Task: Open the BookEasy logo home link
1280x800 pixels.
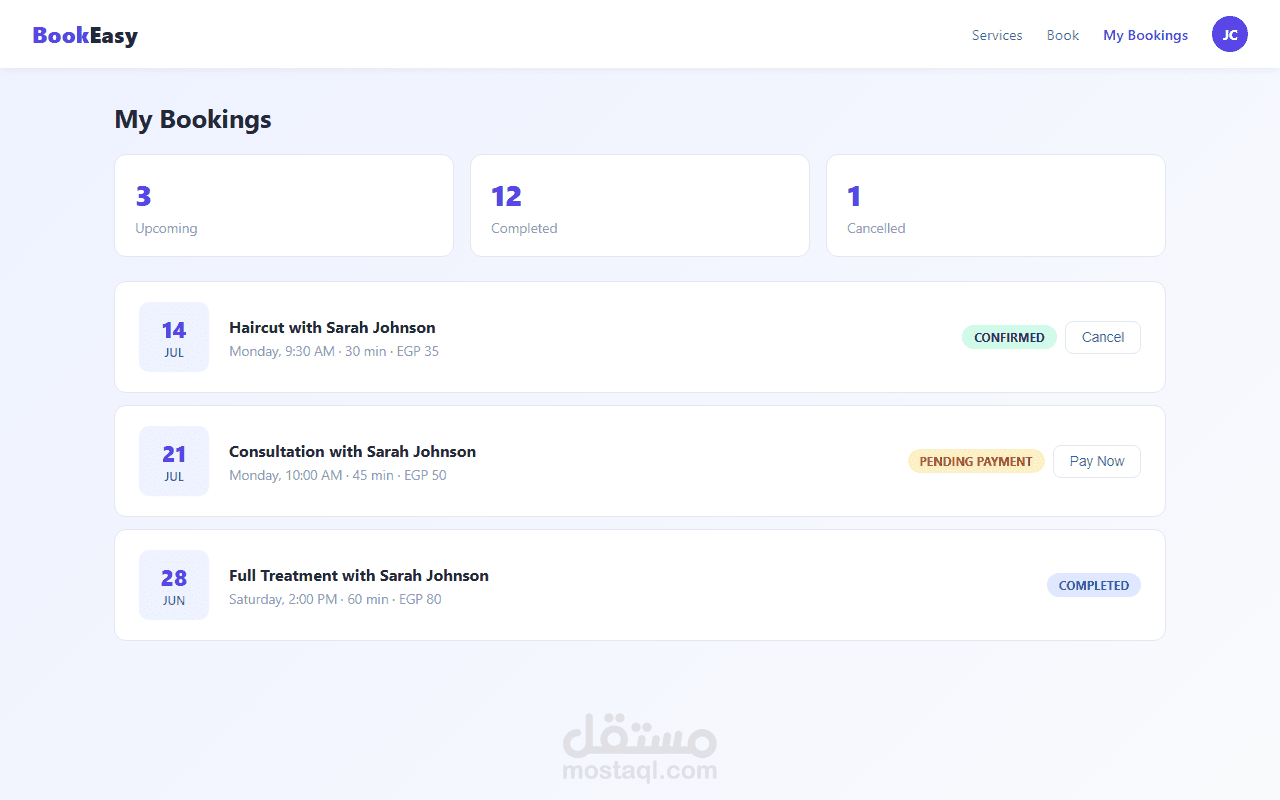Action: click(x=85, y=35)
